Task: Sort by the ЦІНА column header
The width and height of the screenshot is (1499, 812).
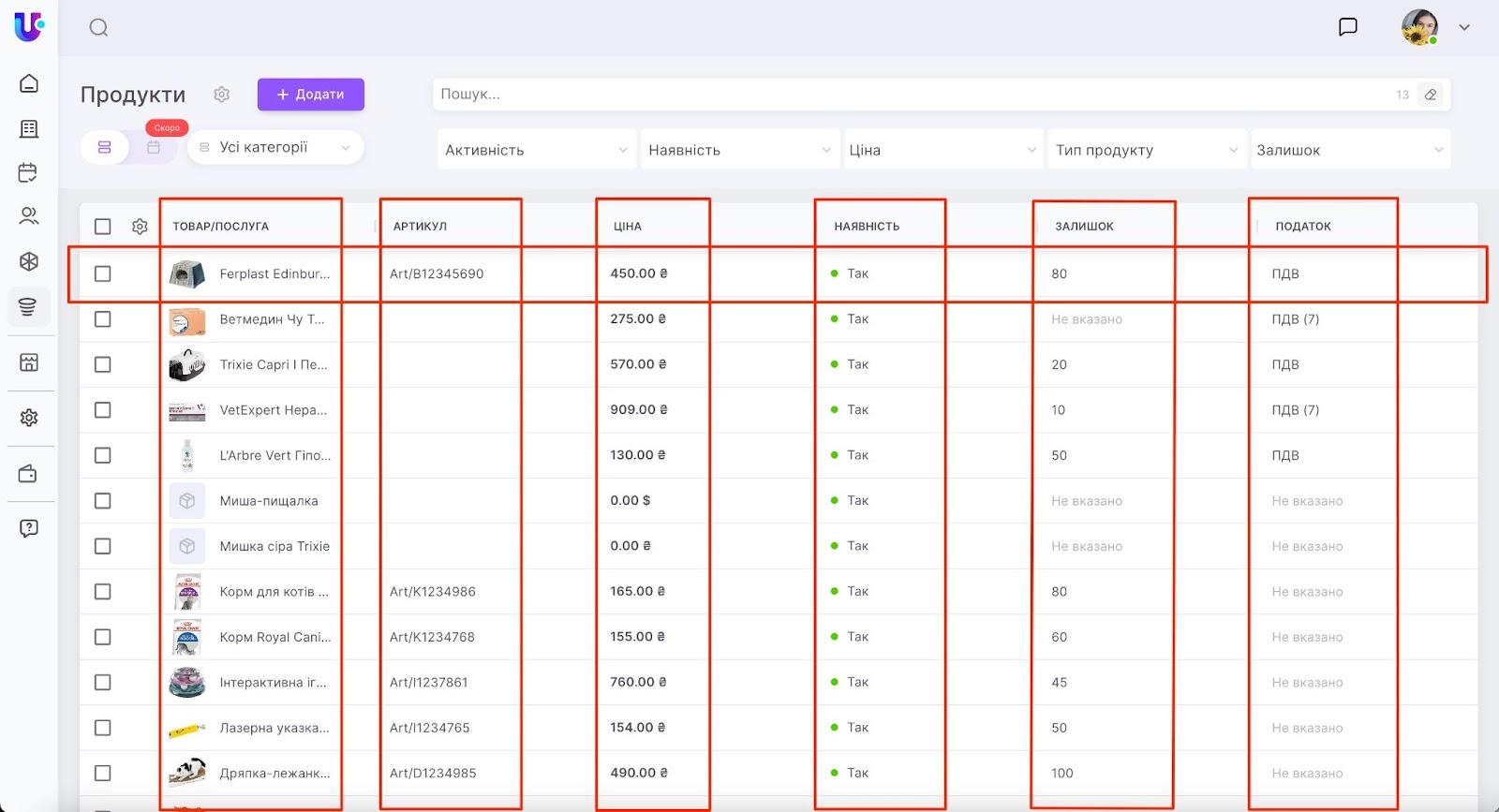Action: click(628, 227)
